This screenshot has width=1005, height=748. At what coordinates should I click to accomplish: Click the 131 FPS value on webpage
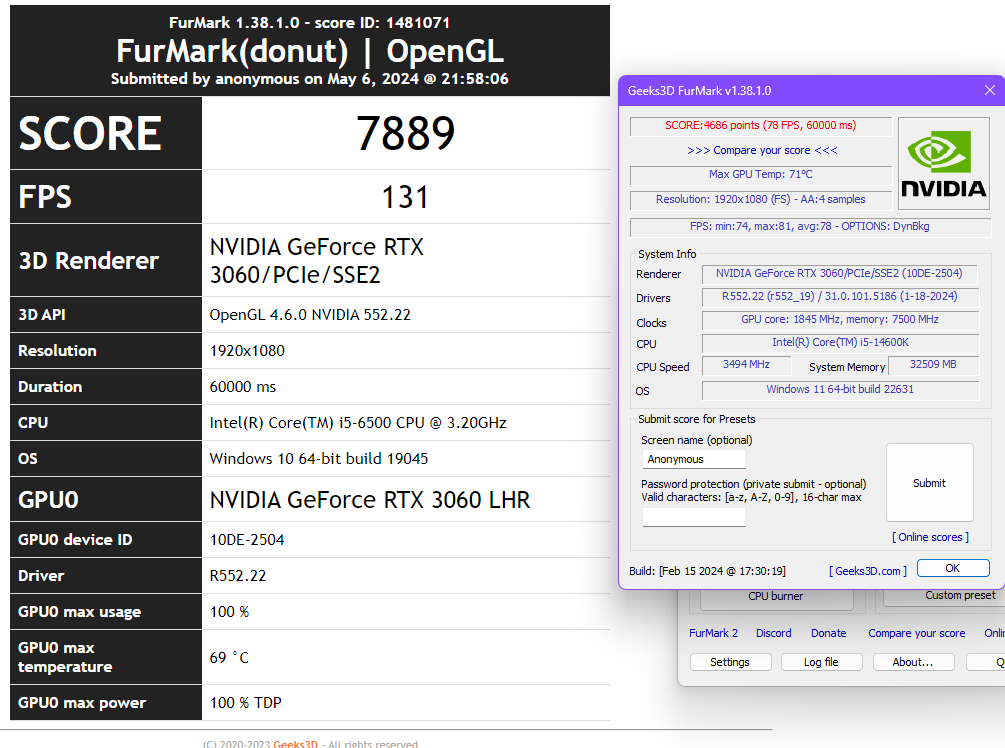(x=405, y=197)
